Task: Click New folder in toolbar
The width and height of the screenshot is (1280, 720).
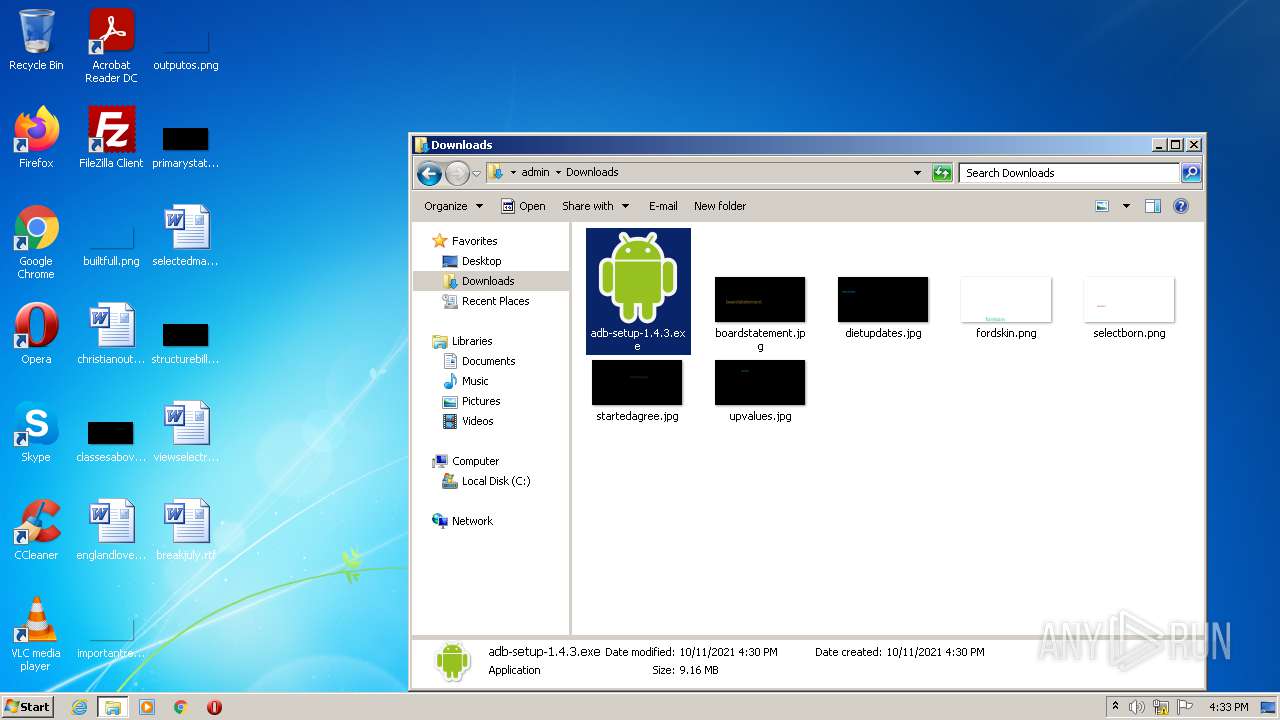Action: pos(720,206)
